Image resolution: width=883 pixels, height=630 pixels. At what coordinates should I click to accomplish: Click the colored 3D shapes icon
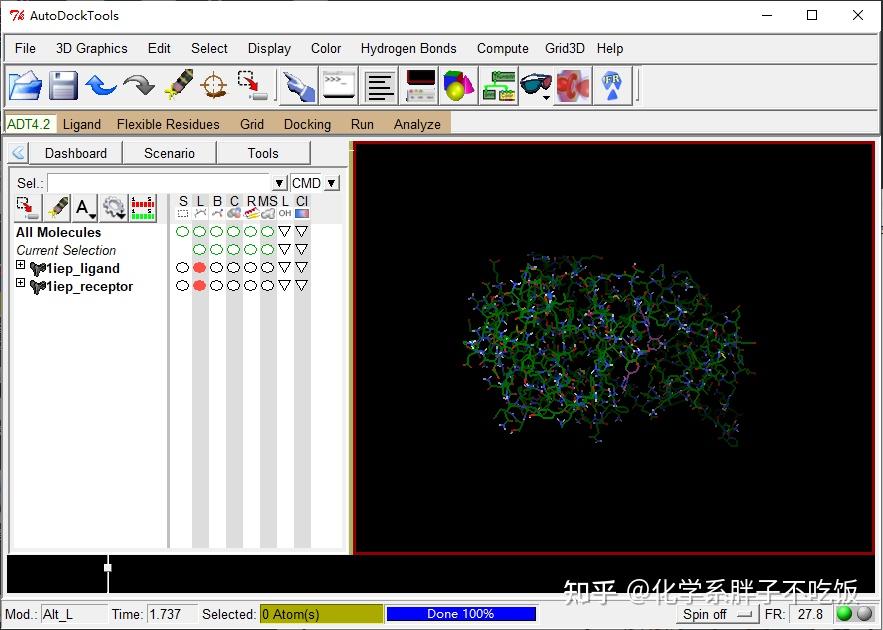[x=458, y=85]
